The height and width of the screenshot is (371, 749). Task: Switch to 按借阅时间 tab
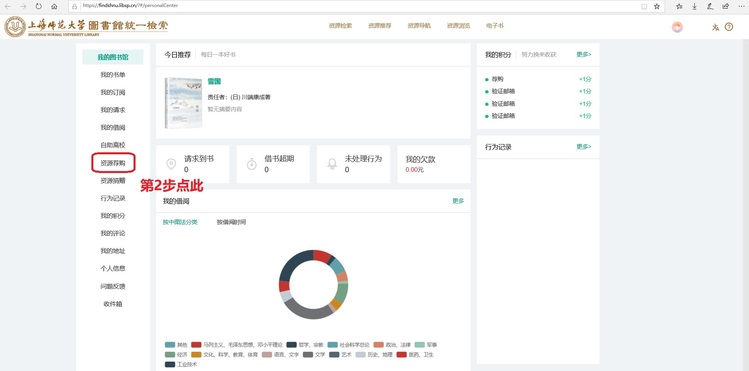coord(231,222)
